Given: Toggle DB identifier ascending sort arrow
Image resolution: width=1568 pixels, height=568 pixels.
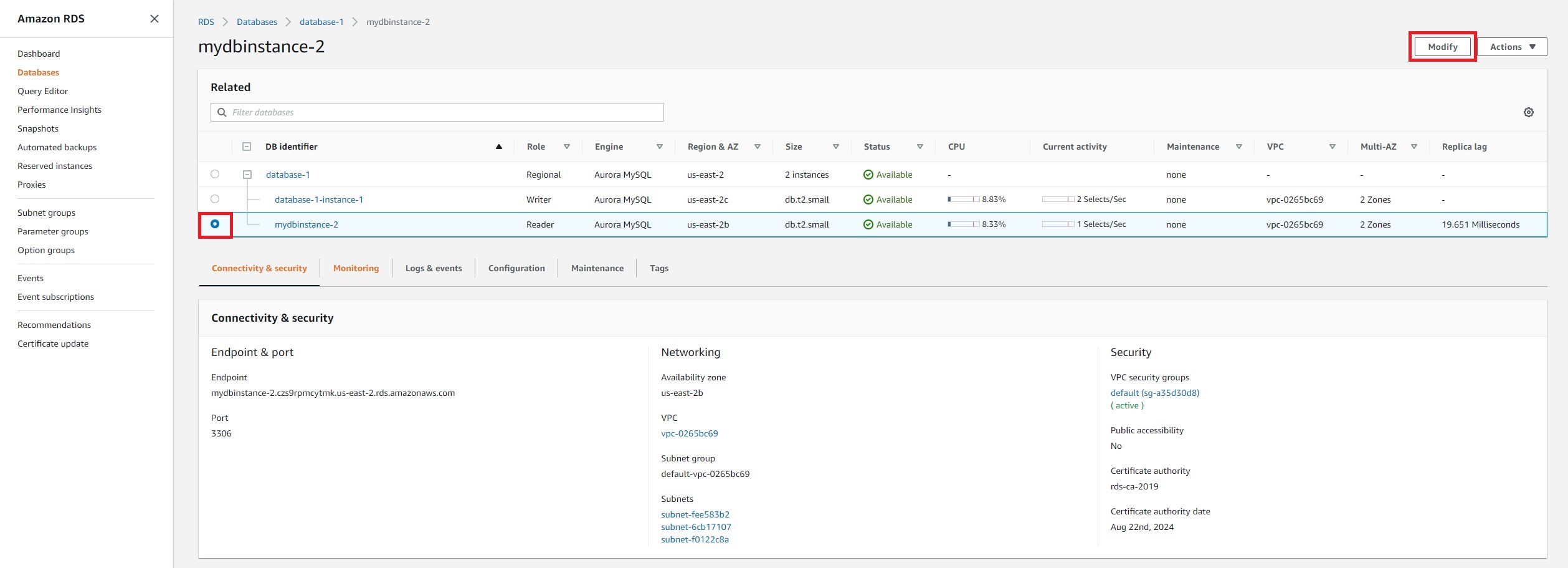Looking at the screenshot, I should (498, 147).
